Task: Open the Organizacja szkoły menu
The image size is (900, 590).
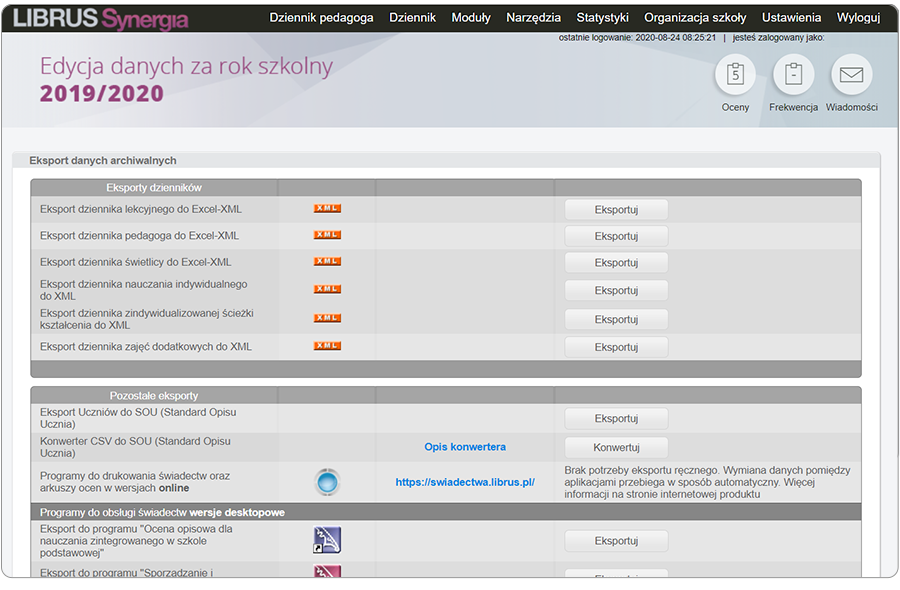Action: (x=695, y=17)
